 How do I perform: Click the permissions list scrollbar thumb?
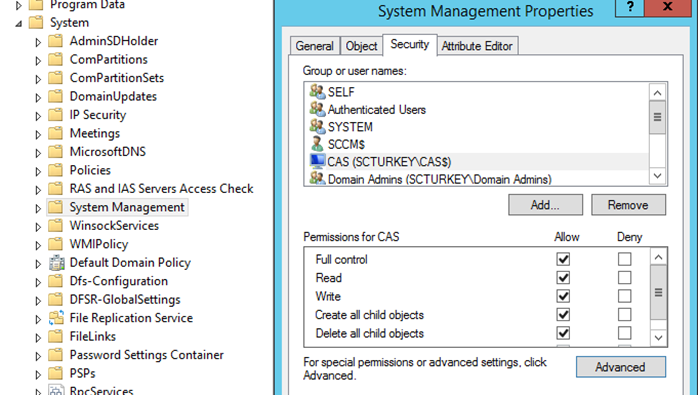(x=658, y=293)
